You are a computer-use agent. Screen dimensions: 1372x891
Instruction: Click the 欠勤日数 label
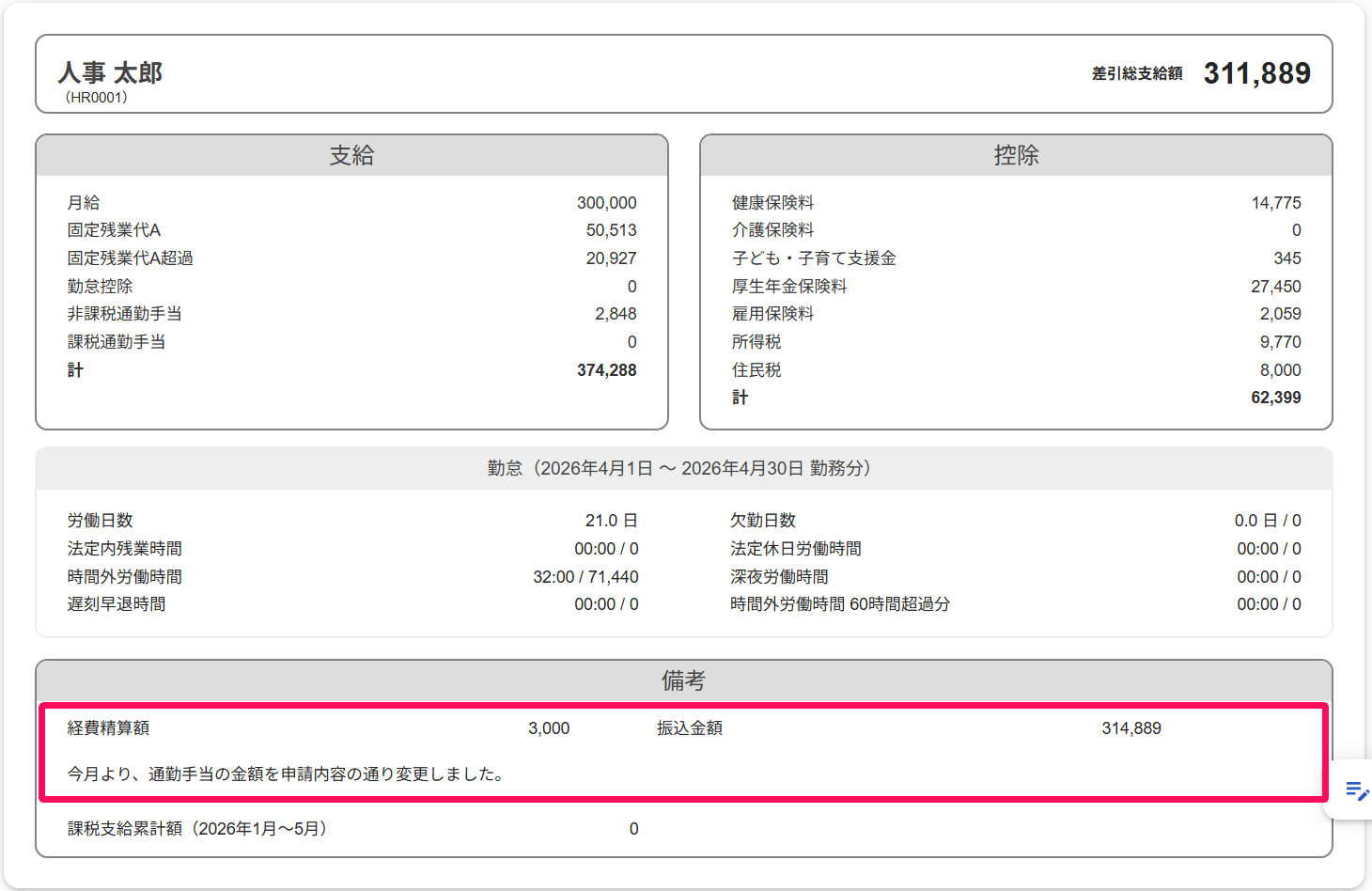pyautogui.click(x=763, y=520)
